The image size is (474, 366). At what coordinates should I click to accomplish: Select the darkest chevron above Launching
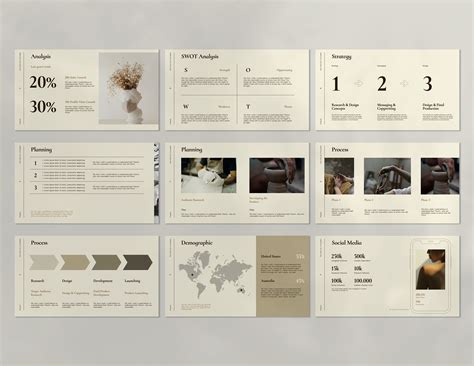point(138,262)
